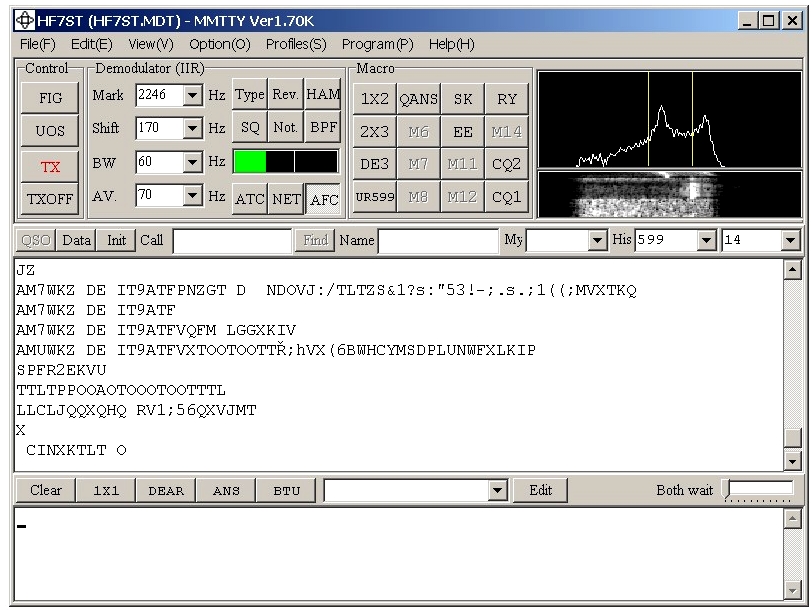
Task: Open the message list combo dropdown
Action: 497,490
